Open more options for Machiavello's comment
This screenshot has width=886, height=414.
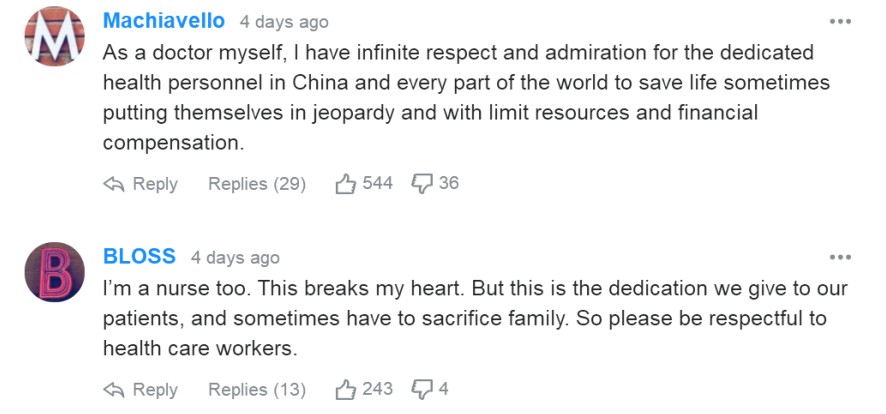pyautogui.click(x=840, y=21)
